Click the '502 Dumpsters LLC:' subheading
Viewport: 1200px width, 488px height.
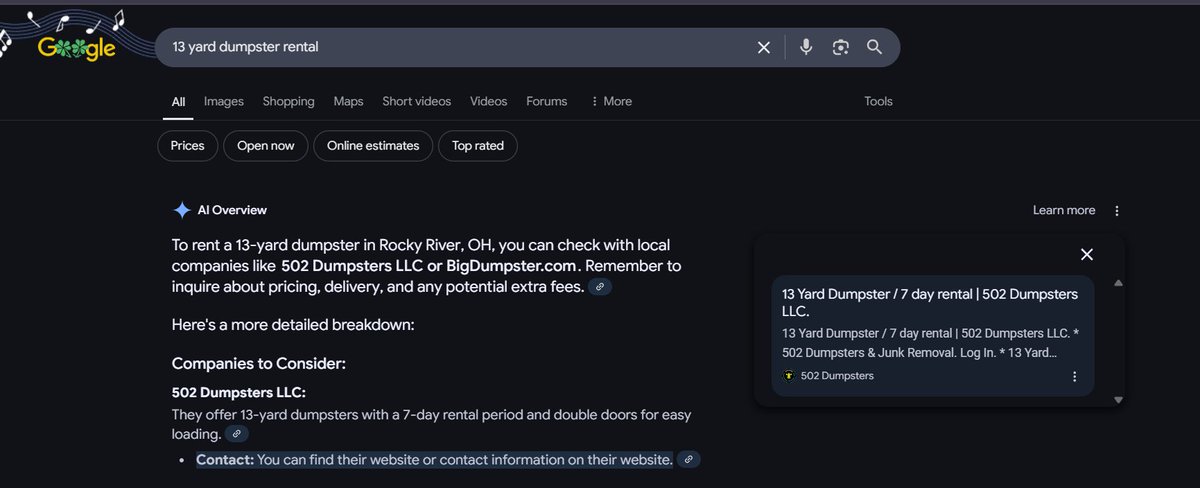pyautogui.click(x=239, y=393)
